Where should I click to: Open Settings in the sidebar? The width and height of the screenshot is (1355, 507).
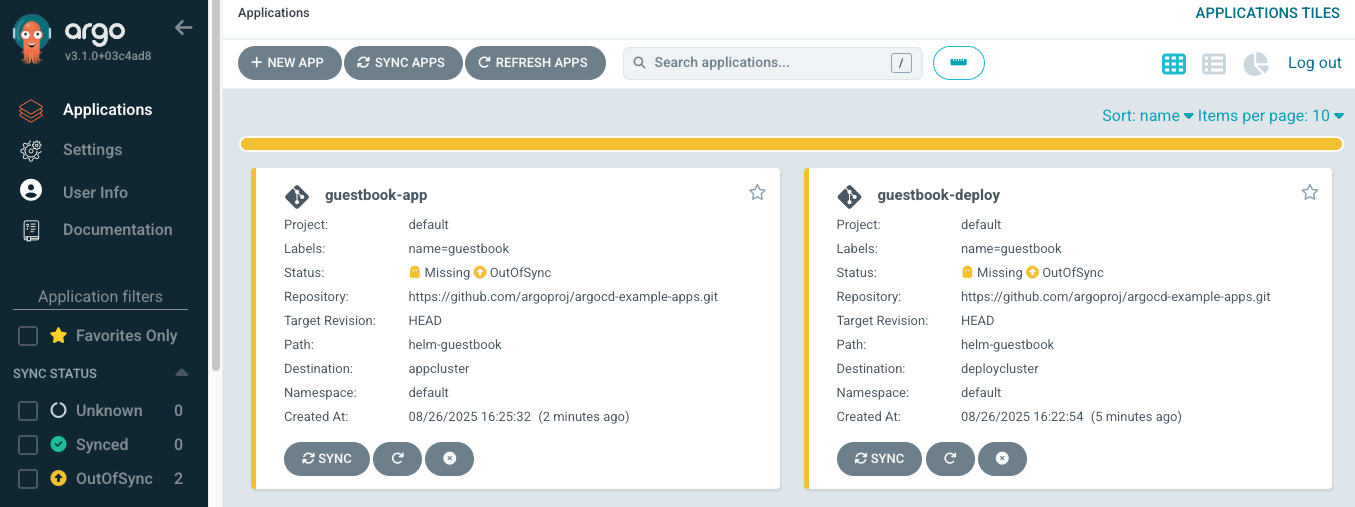click(92, 150)
